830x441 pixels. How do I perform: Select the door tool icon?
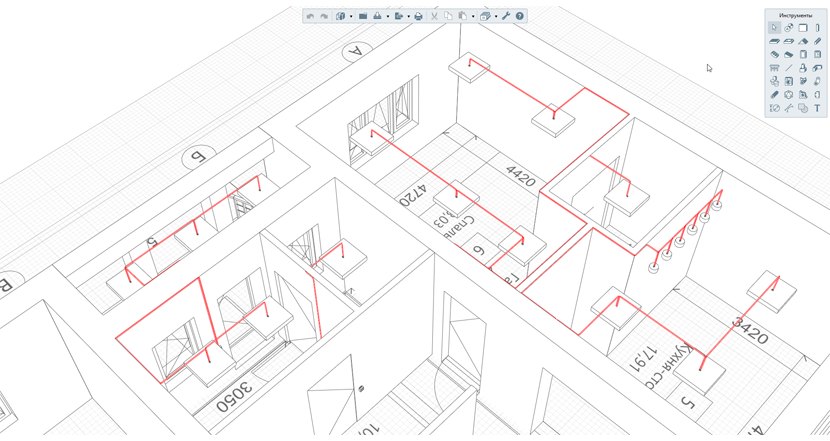pos(803,54)
